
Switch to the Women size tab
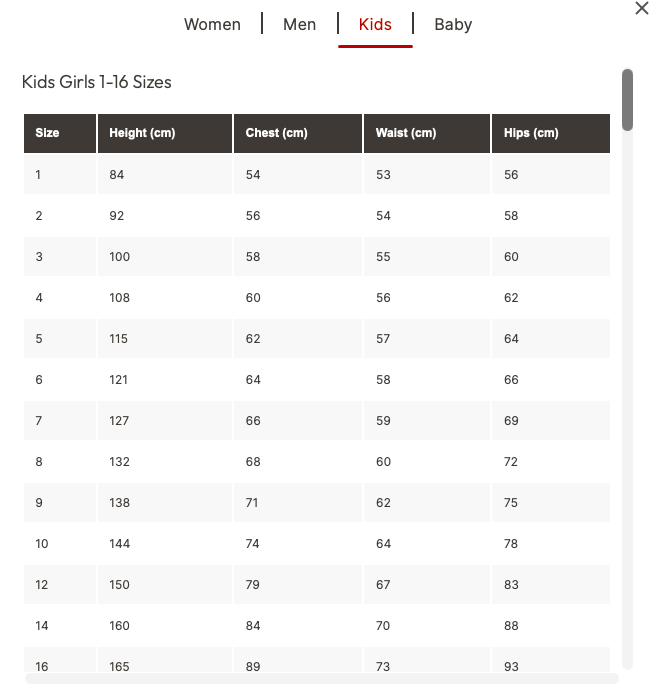212,24
